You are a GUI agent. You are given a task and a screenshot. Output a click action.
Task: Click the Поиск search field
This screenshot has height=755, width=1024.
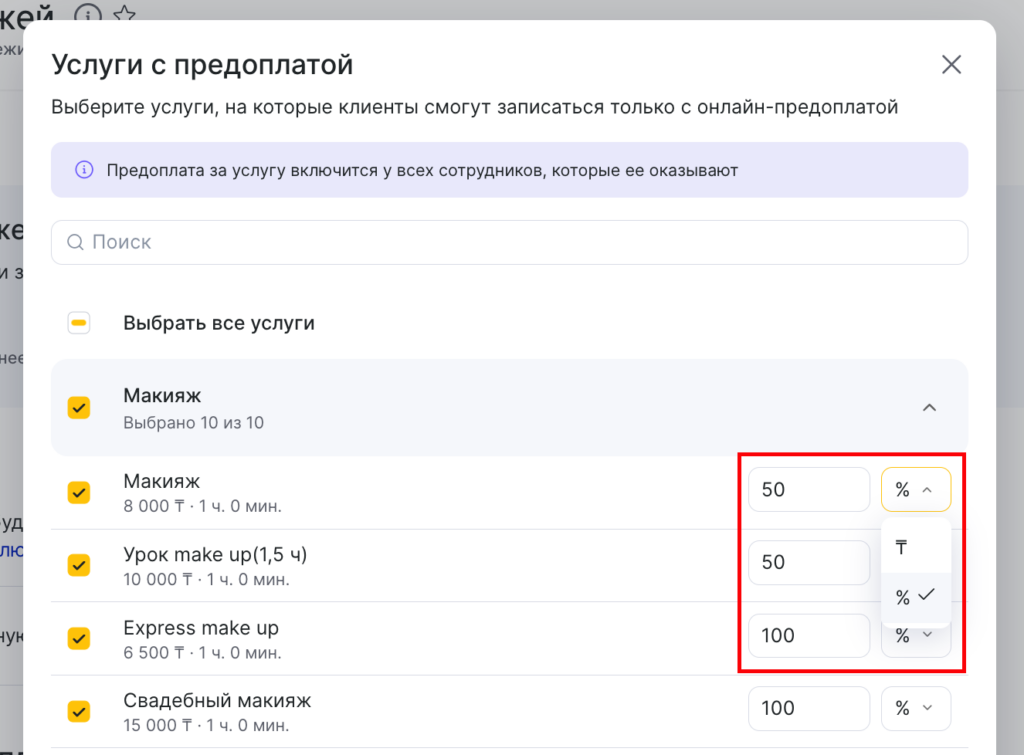pos(509,242)
